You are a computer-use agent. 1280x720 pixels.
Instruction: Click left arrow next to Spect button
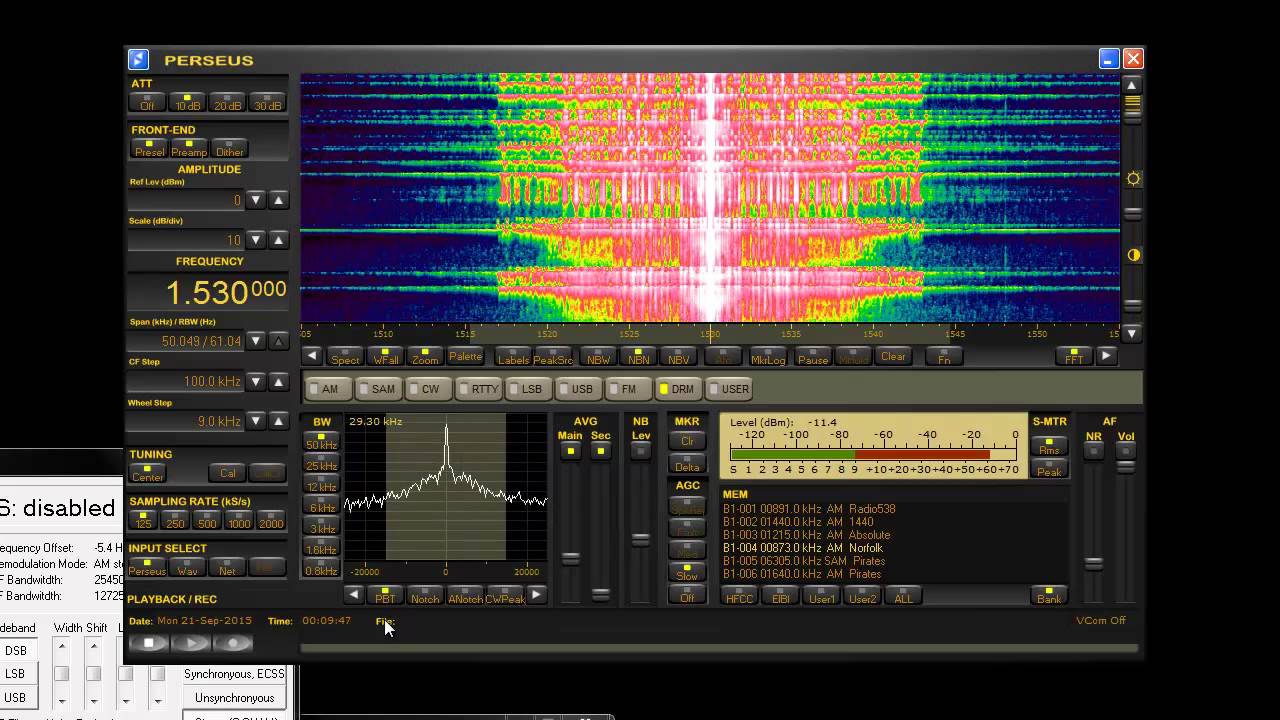(x=312, y=355)
